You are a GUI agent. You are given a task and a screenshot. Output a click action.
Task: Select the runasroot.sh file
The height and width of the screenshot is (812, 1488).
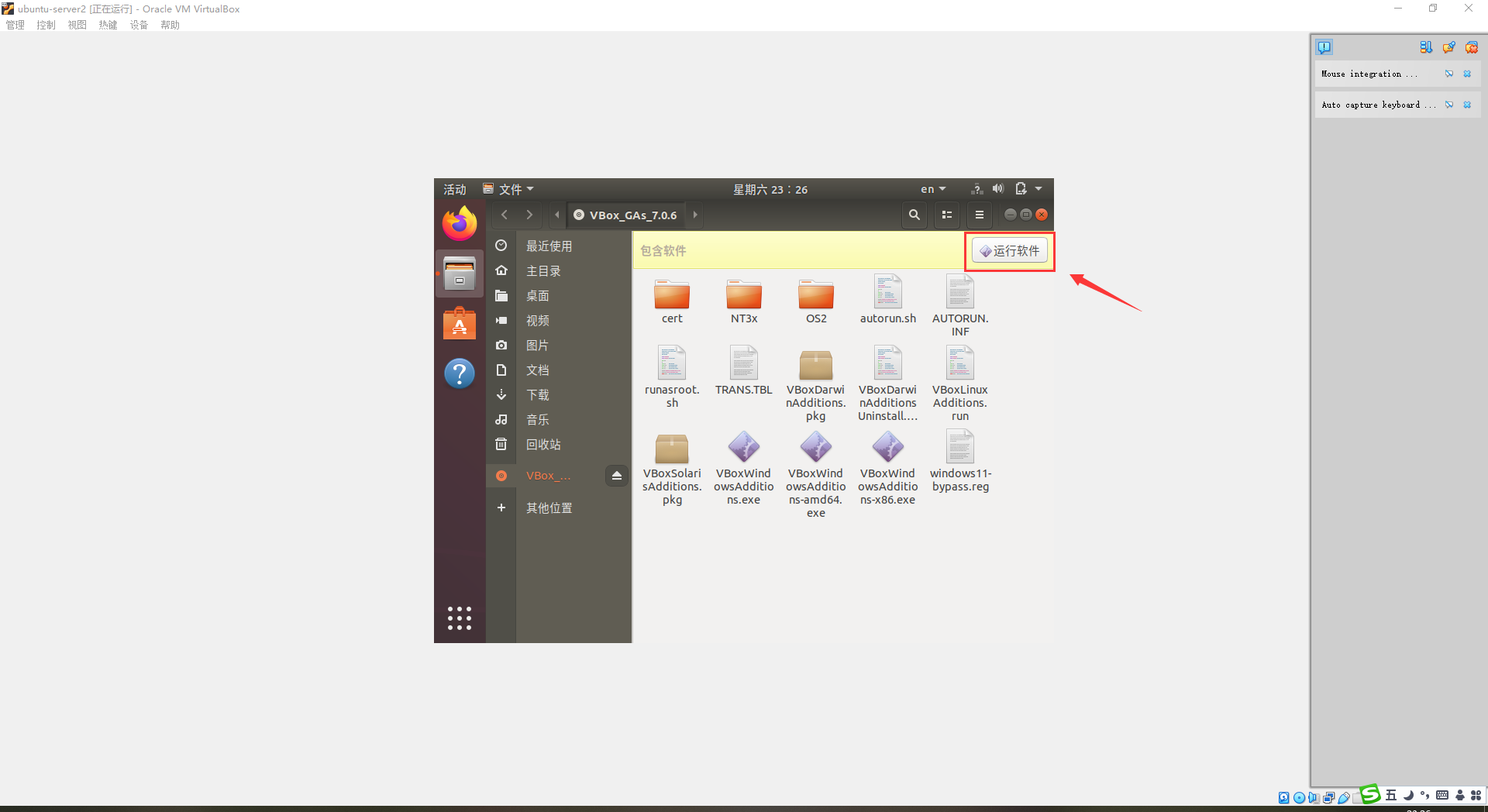672,377
